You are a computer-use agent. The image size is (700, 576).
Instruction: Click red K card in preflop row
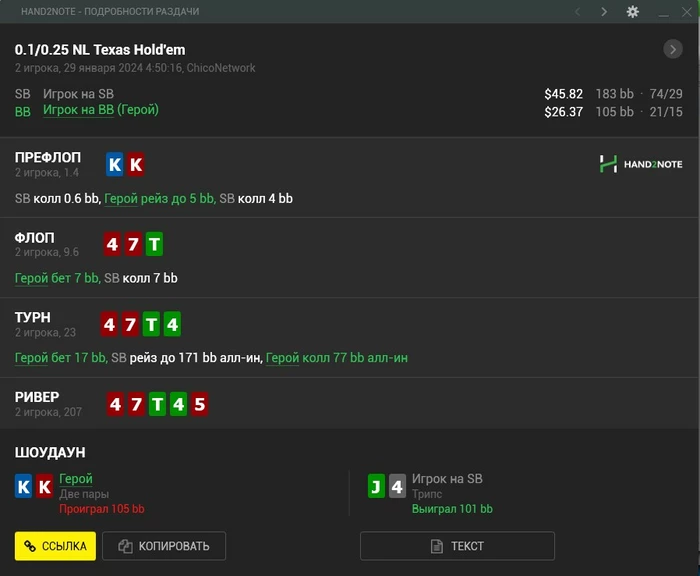(136, 164)
